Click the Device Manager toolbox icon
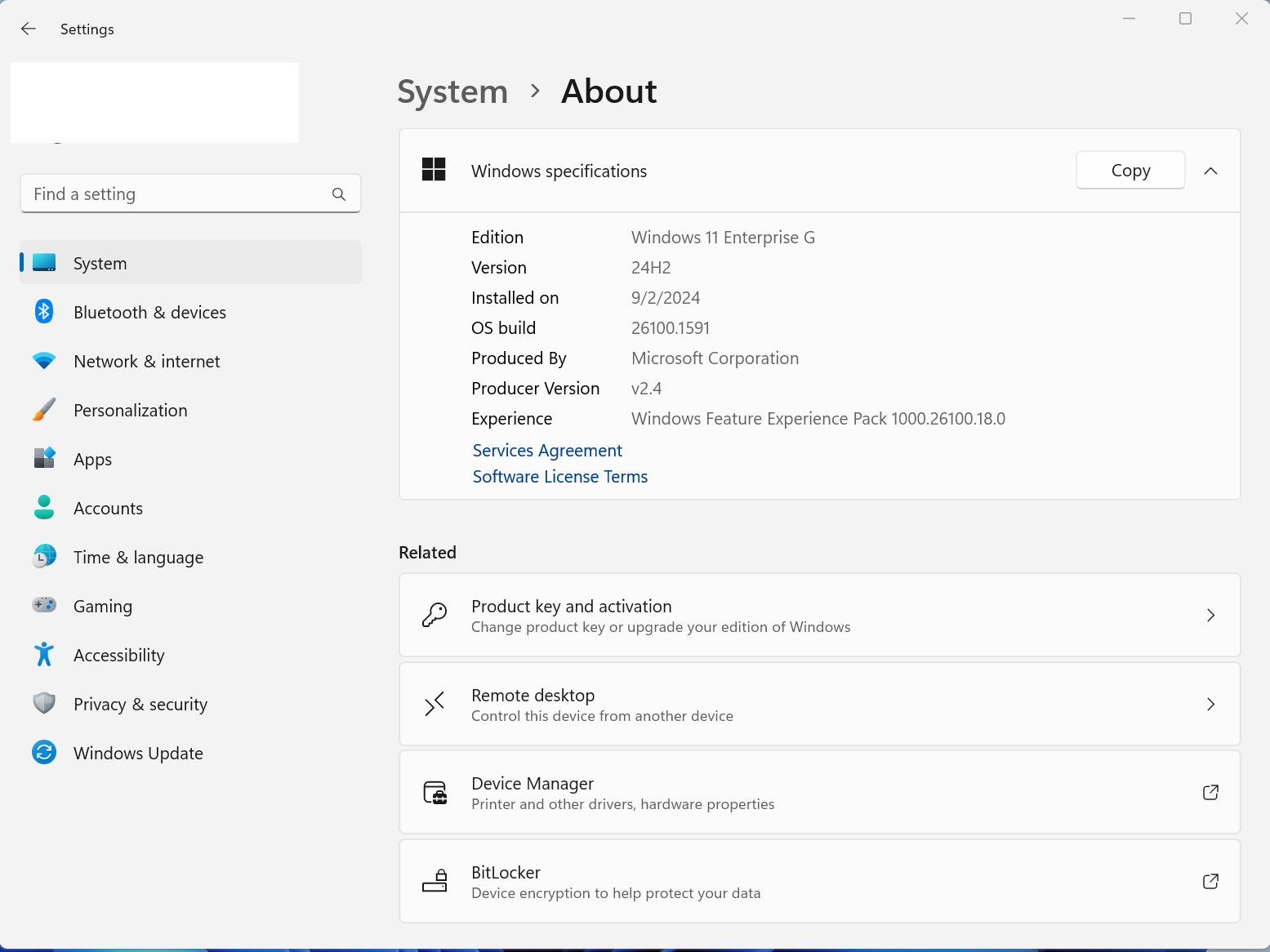 click(434, 792)
